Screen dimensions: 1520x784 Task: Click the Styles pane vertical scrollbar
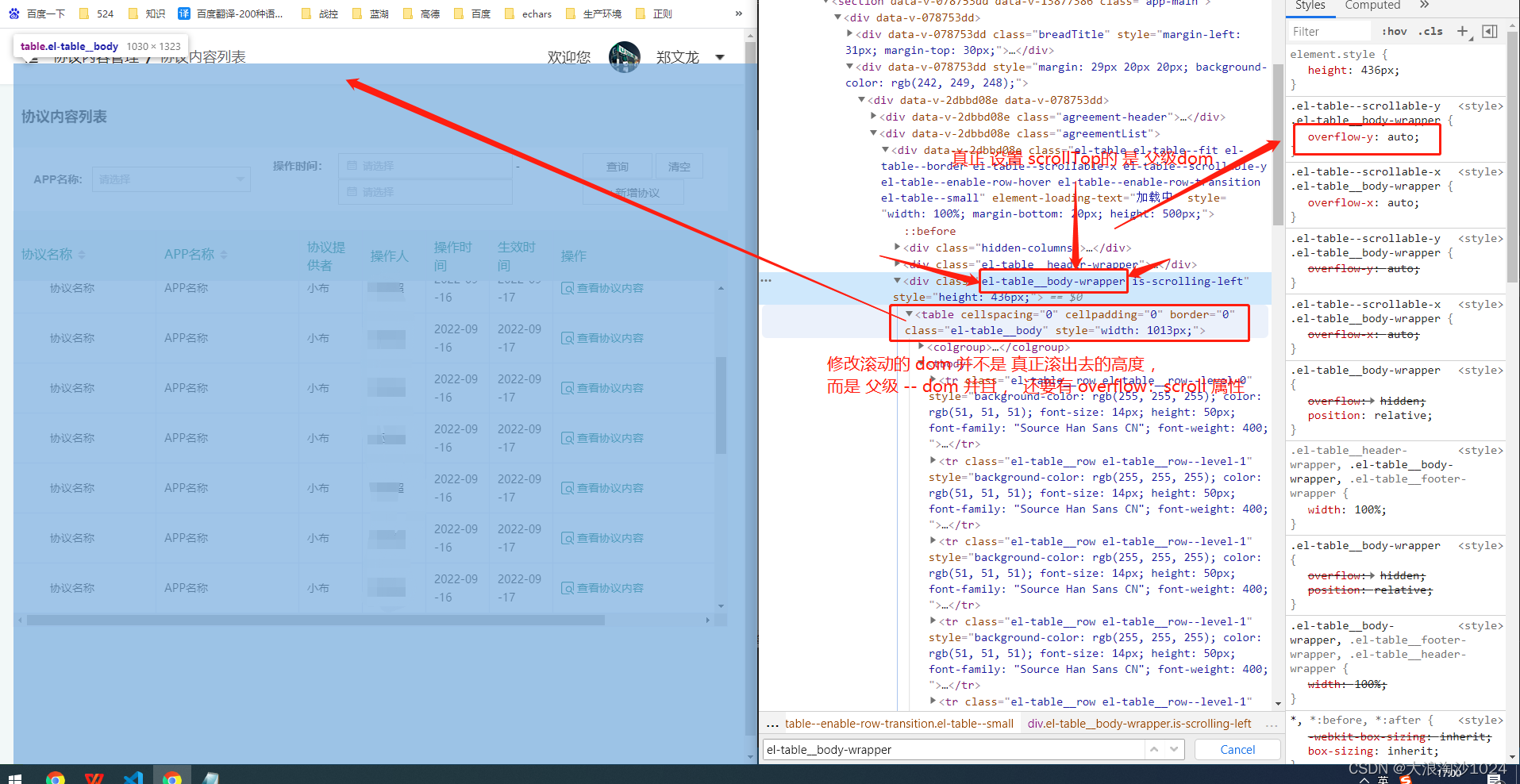[x=1513, y=159]
